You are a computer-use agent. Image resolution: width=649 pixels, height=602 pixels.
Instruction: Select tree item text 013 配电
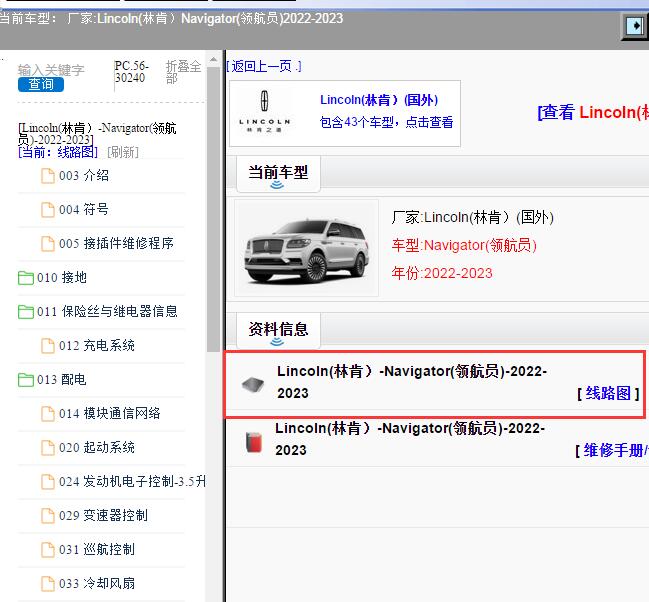pyautogui.click(x=62, y=379)
